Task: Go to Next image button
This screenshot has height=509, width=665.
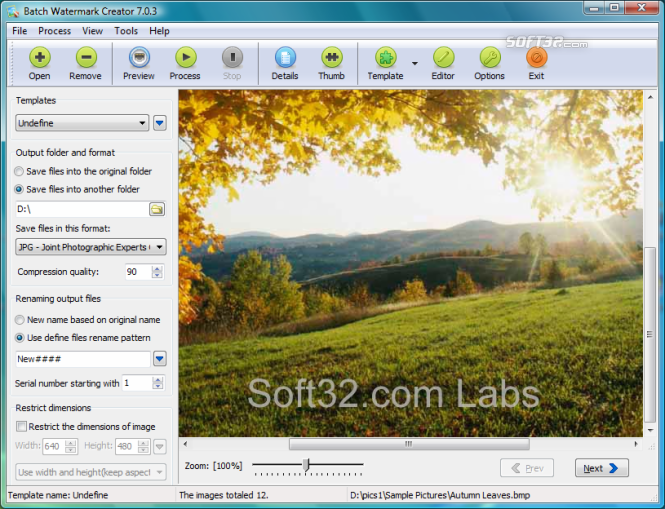Action: (x=602, y=468)
